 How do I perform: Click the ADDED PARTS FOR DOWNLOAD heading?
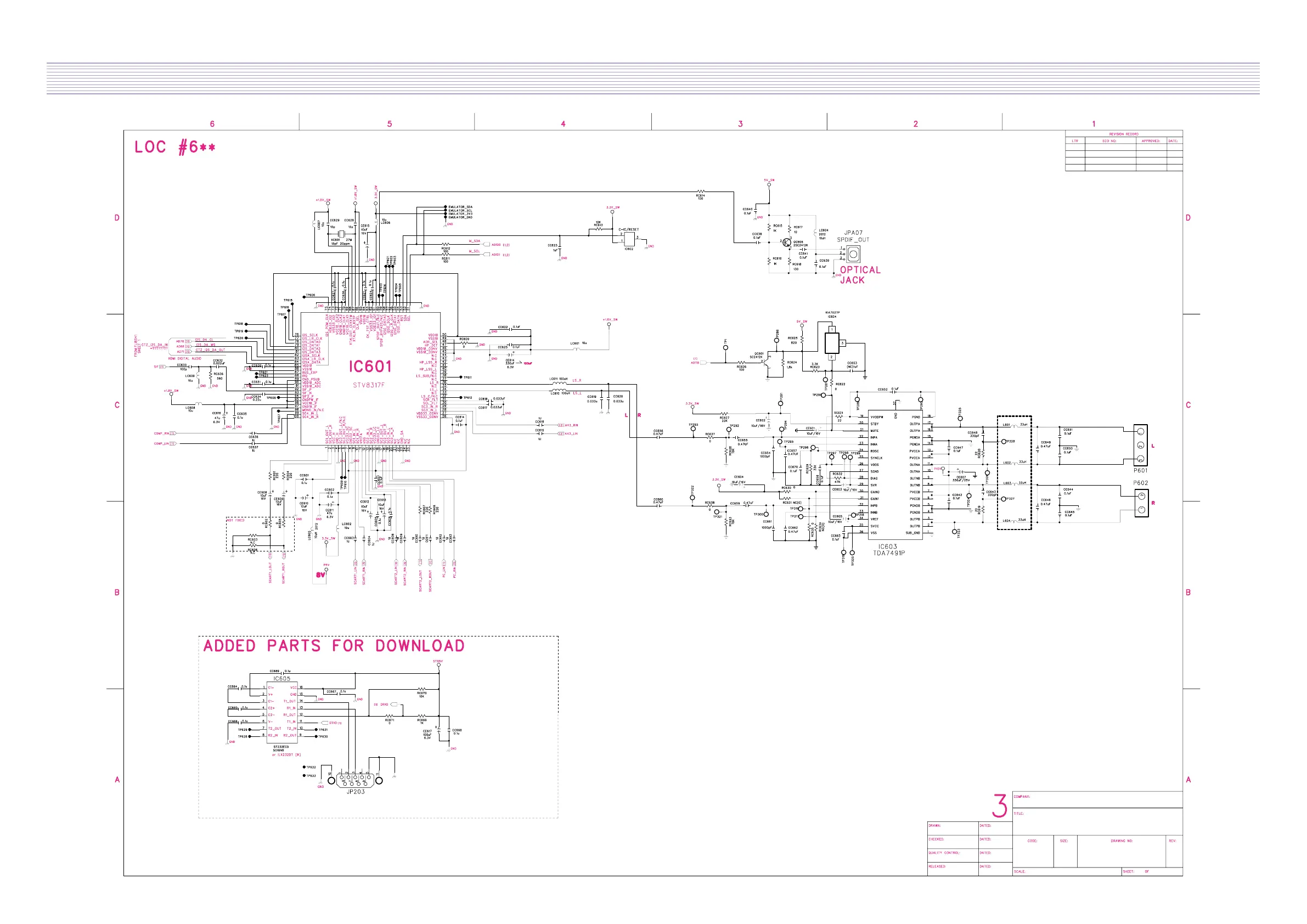click(334, 646)
